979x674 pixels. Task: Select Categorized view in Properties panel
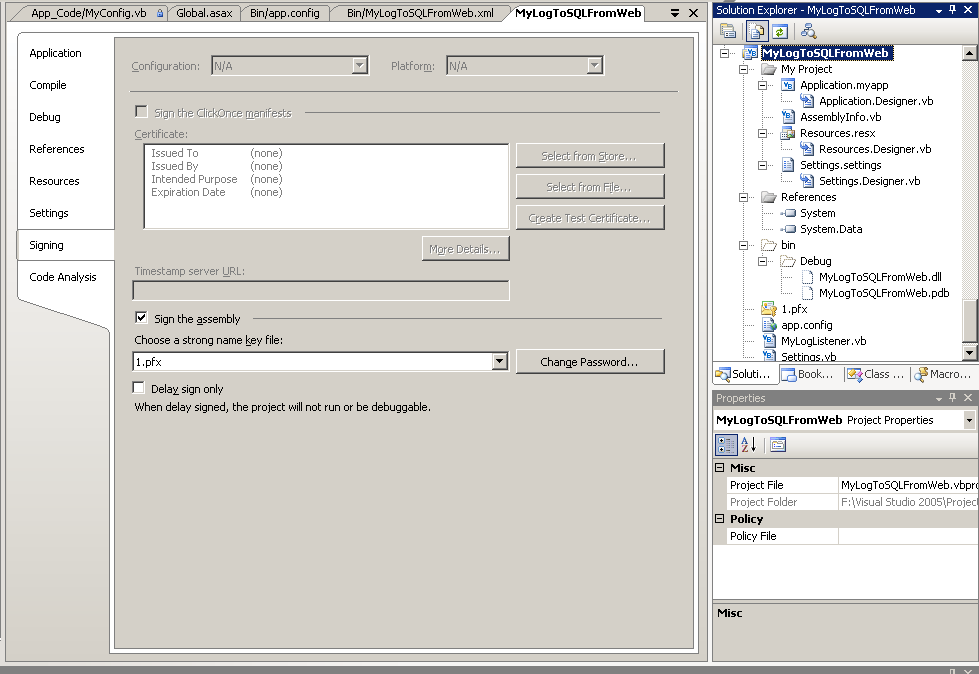point(726,444)
